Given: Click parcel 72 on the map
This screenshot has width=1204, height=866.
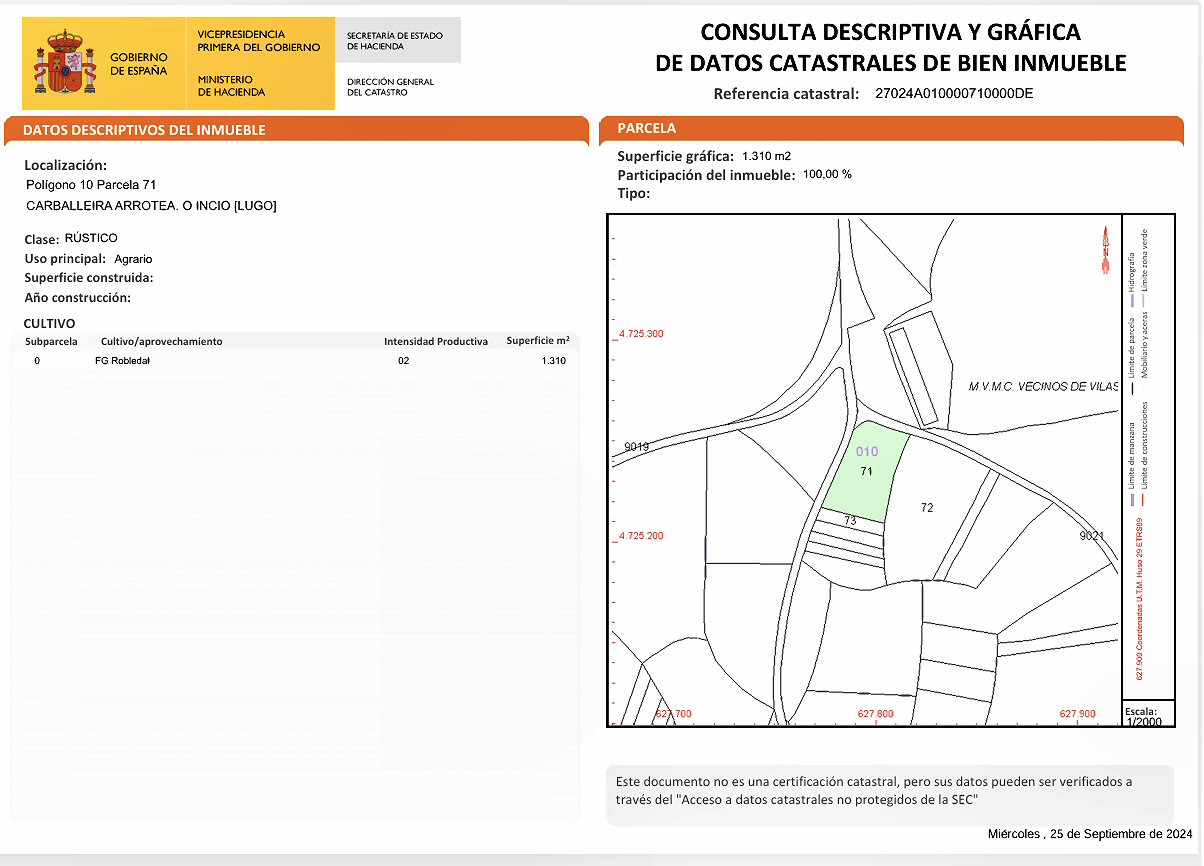Looking at the screenshot, I should point(927,508).
